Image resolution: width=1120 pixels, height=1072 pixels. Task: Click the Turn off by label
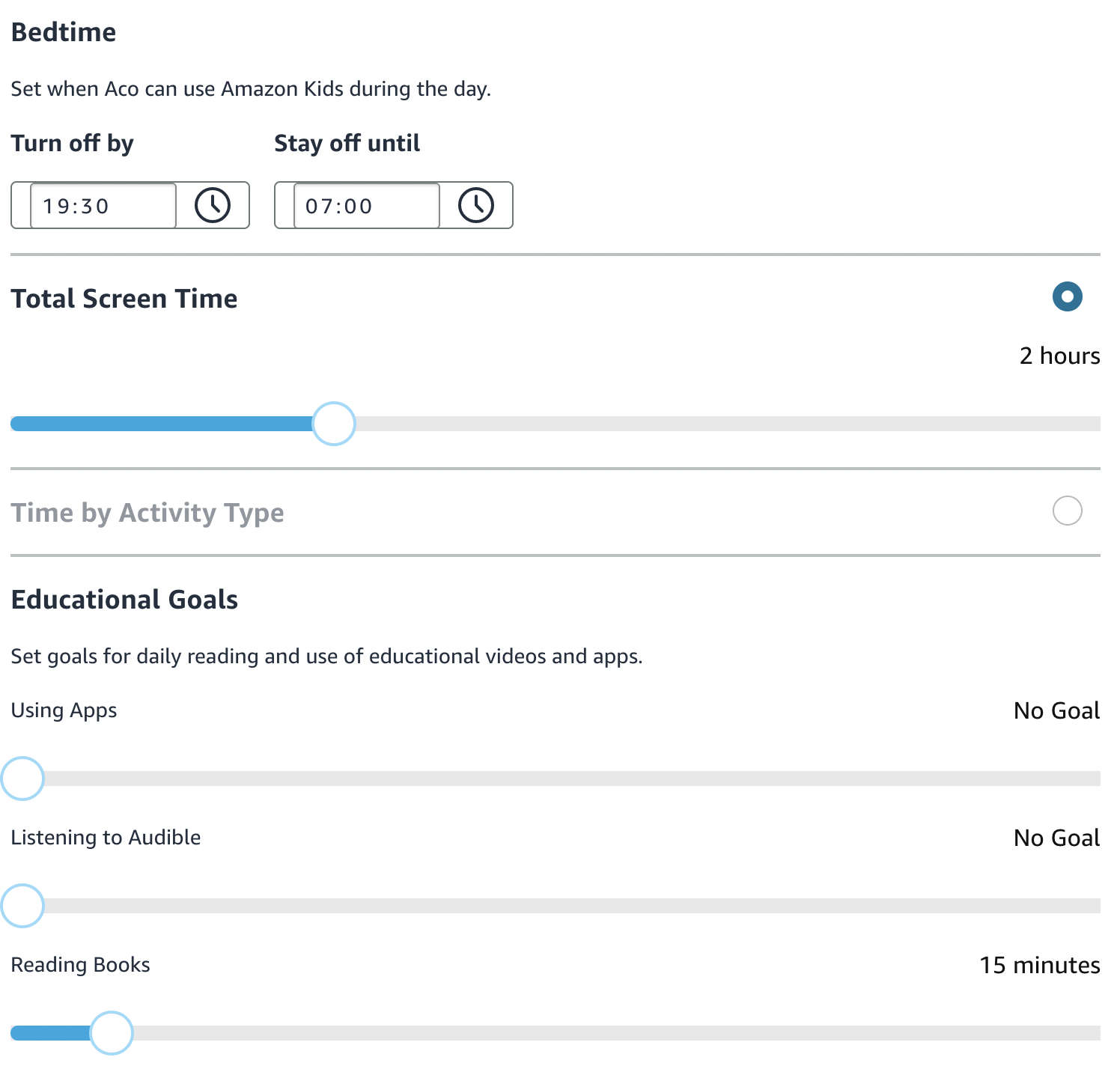pyautogui.click(x=72, y=143)
